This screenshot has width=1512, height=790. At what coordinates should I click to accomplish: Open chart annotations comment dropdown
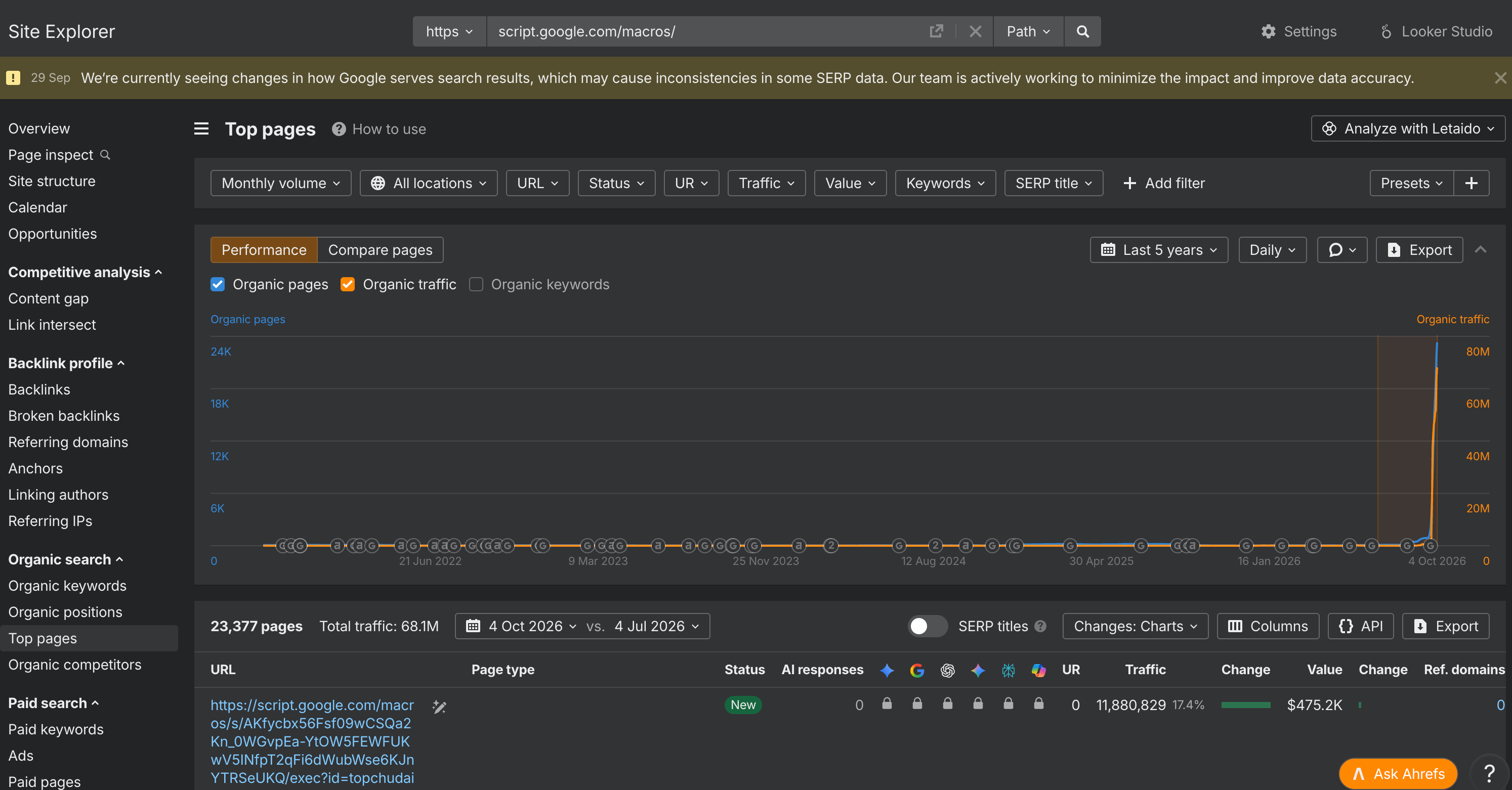[x=1342, y=250]
